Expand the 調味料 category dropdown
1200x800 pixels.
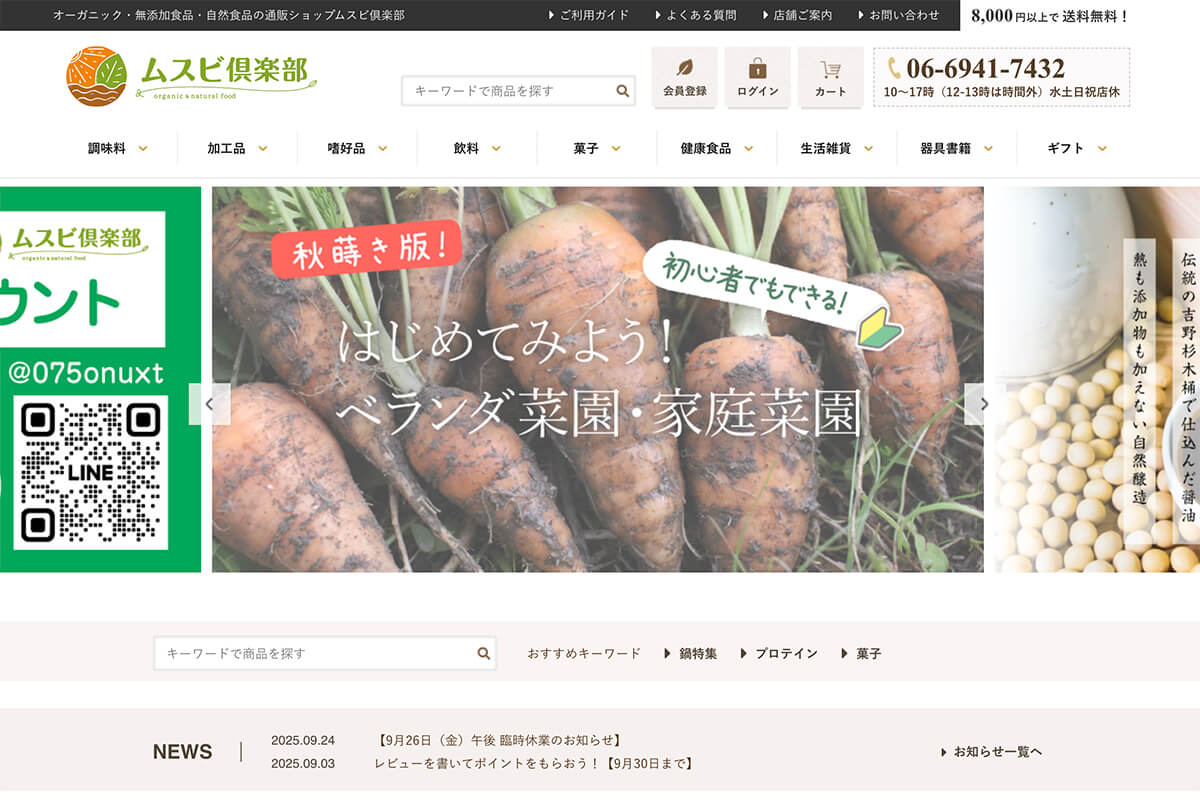pos(108,147)
